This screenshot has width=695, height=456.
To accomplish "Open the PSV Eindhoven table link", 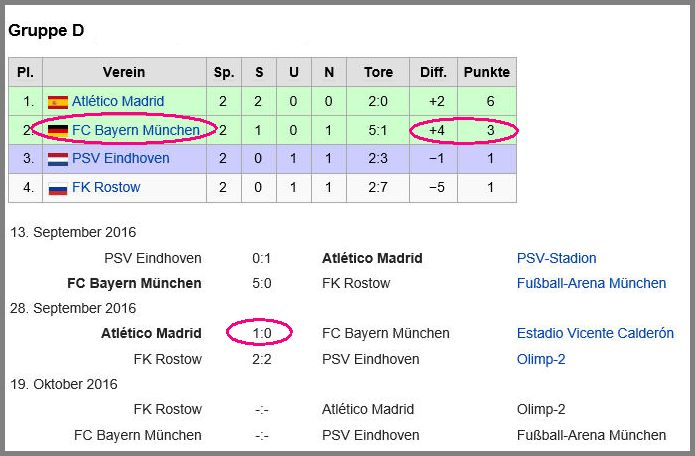I will [x=121, y=159].
